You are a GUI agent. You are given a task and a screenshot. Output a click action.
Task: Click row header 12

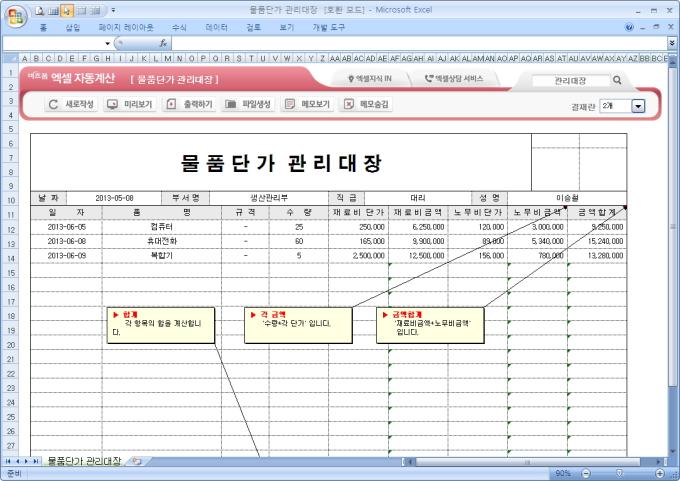(11, 229)
